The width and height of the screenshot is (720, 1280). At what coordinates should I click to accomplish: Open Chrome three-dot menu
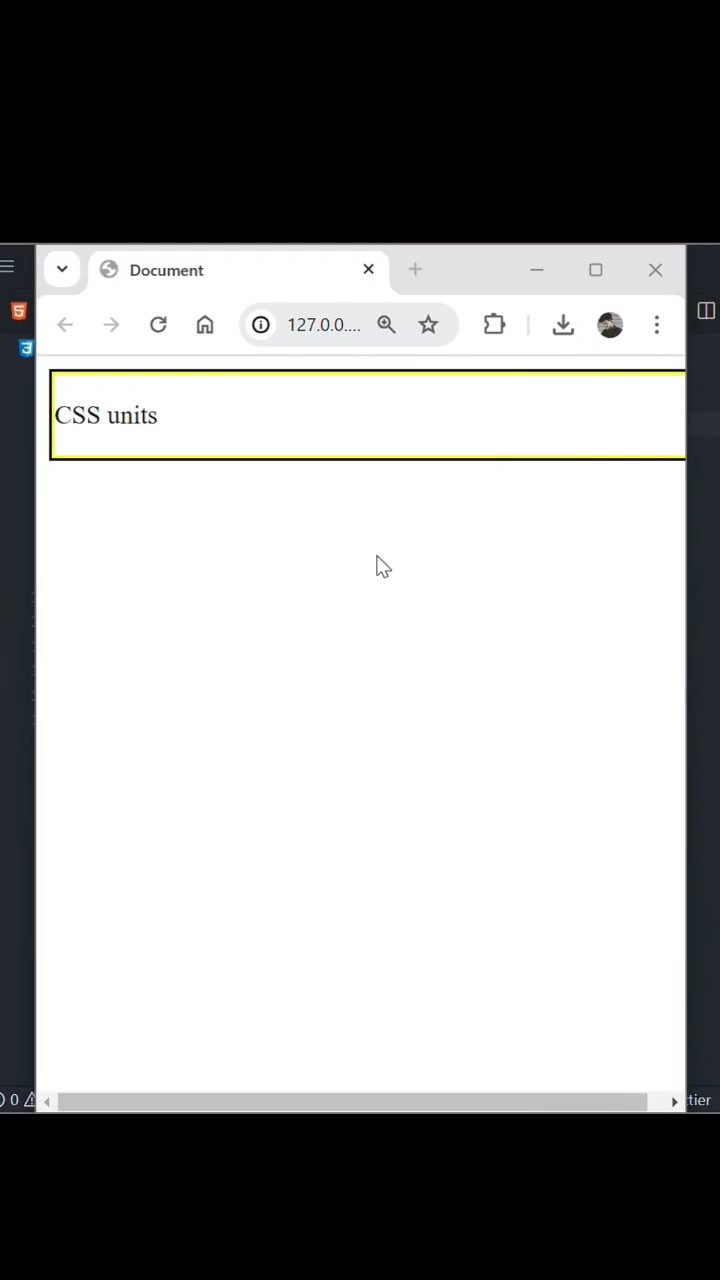(657, 324)
